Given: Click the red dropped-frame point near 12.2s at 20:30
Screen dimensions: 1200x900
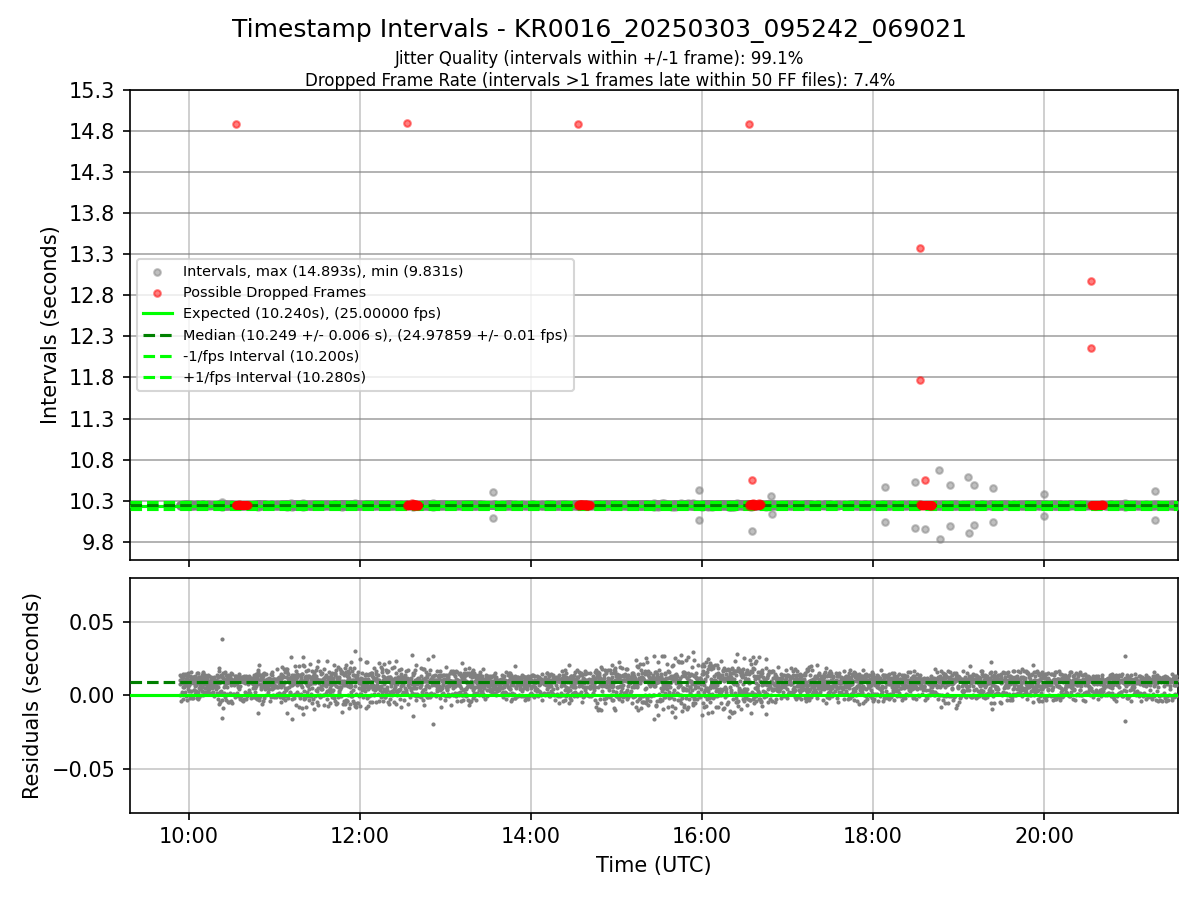Looking at the screenshot, I should pos(1091,348).
